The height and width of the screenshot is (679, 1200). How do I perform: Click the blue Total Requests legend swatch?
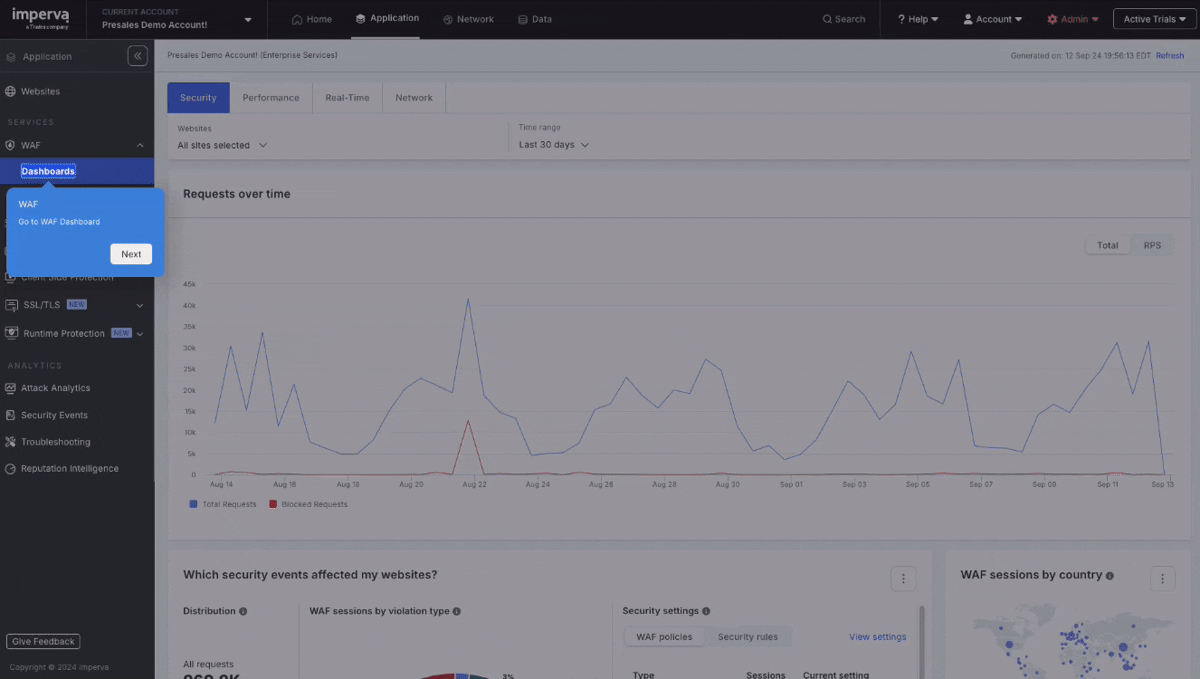click(x=193, y=505)
